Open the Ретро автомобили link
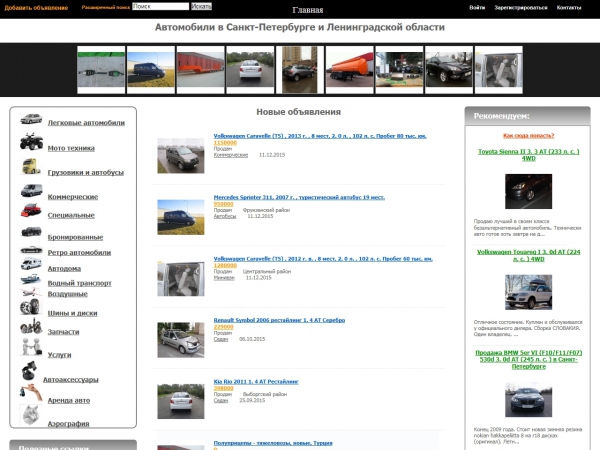The height and width of the screenshot is (450, 600). tap(79, 253)
